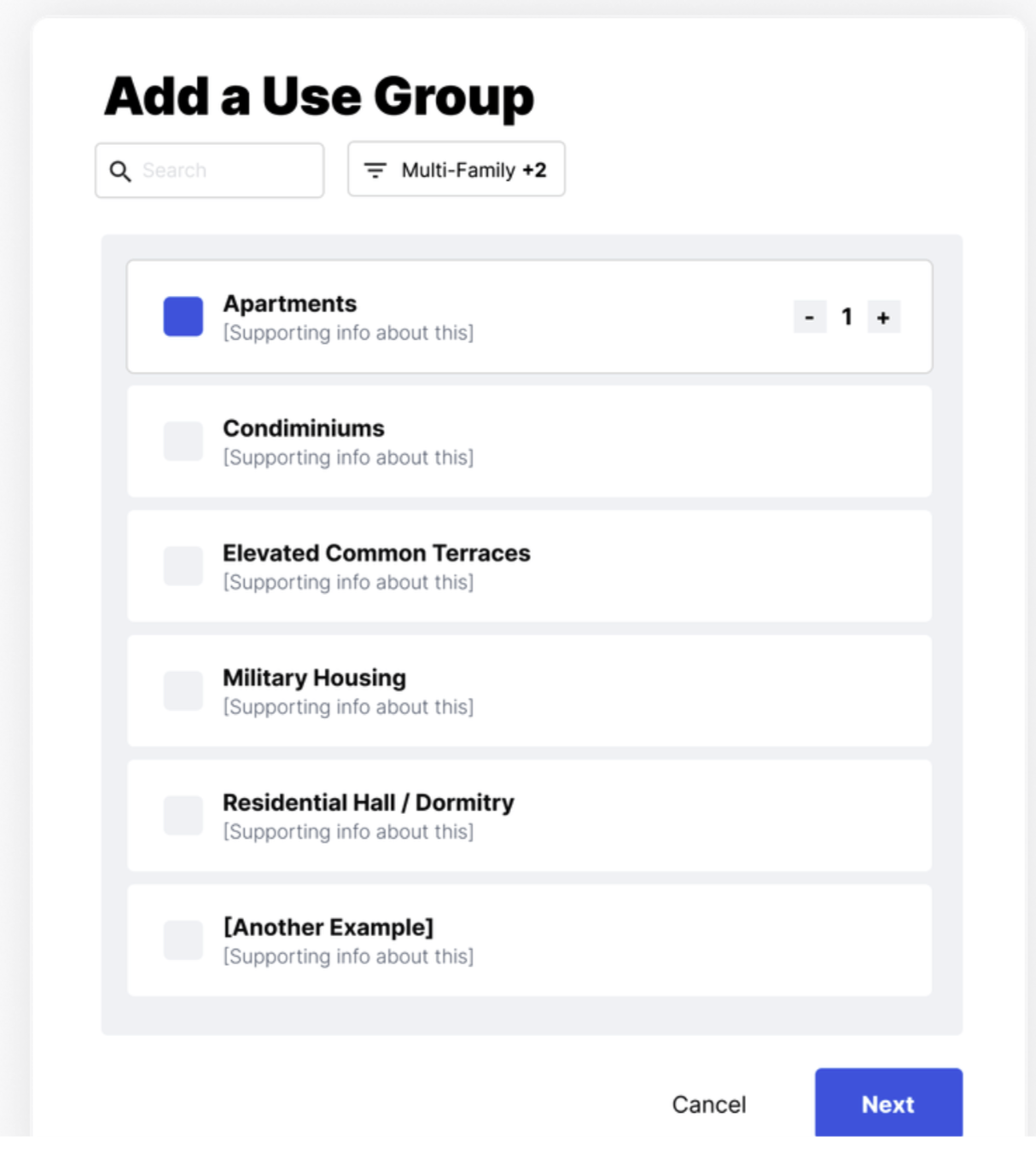Select the Residential Hall / Dormitry checkbox

[x=183, y=815]
